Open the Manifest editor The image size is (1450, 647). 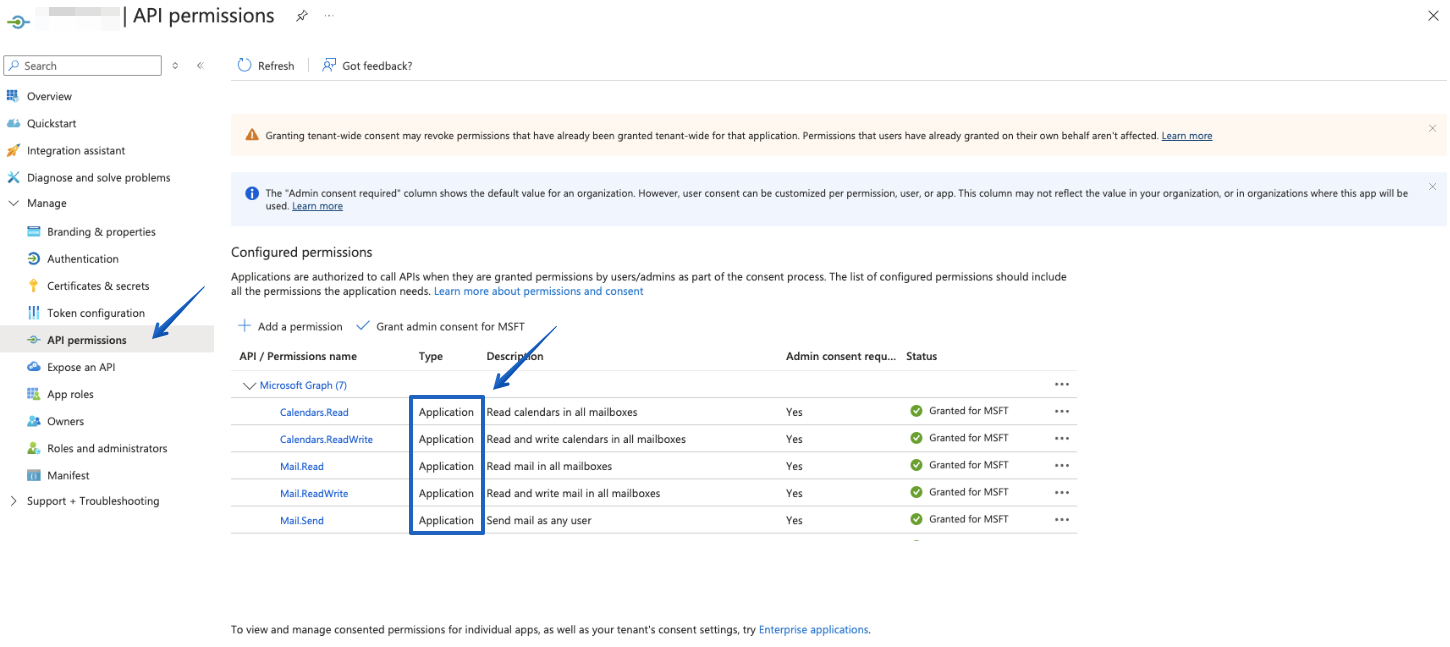point(68,475)
